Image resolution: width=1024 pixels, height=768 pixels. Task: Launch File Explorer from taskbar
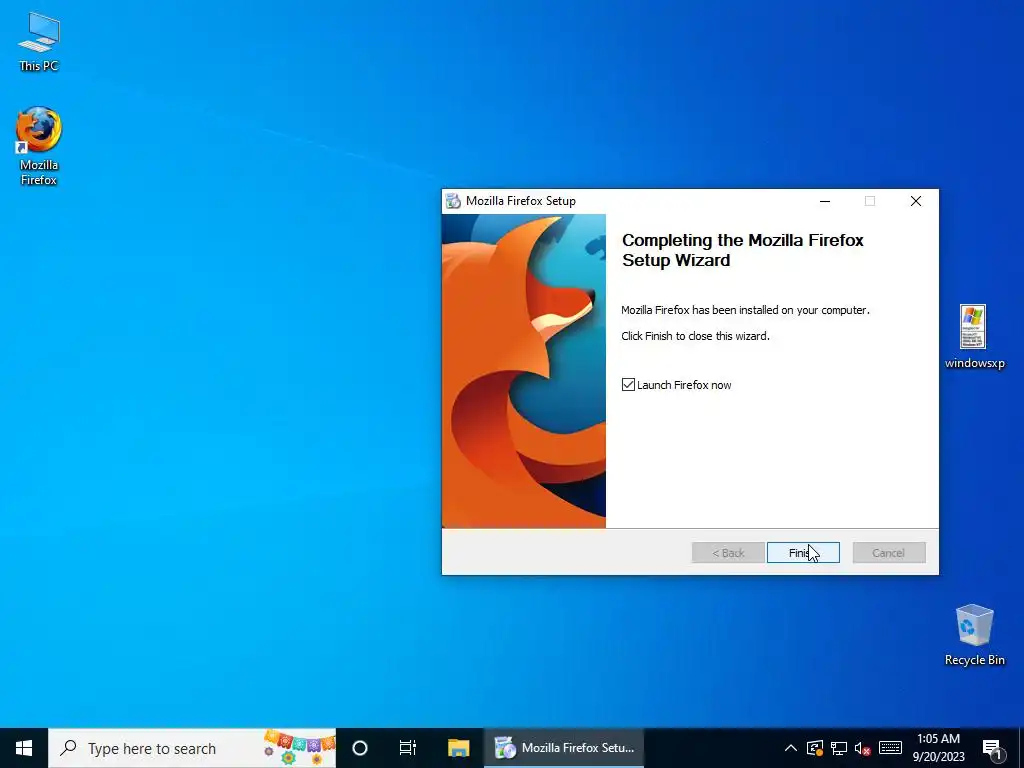458,748
